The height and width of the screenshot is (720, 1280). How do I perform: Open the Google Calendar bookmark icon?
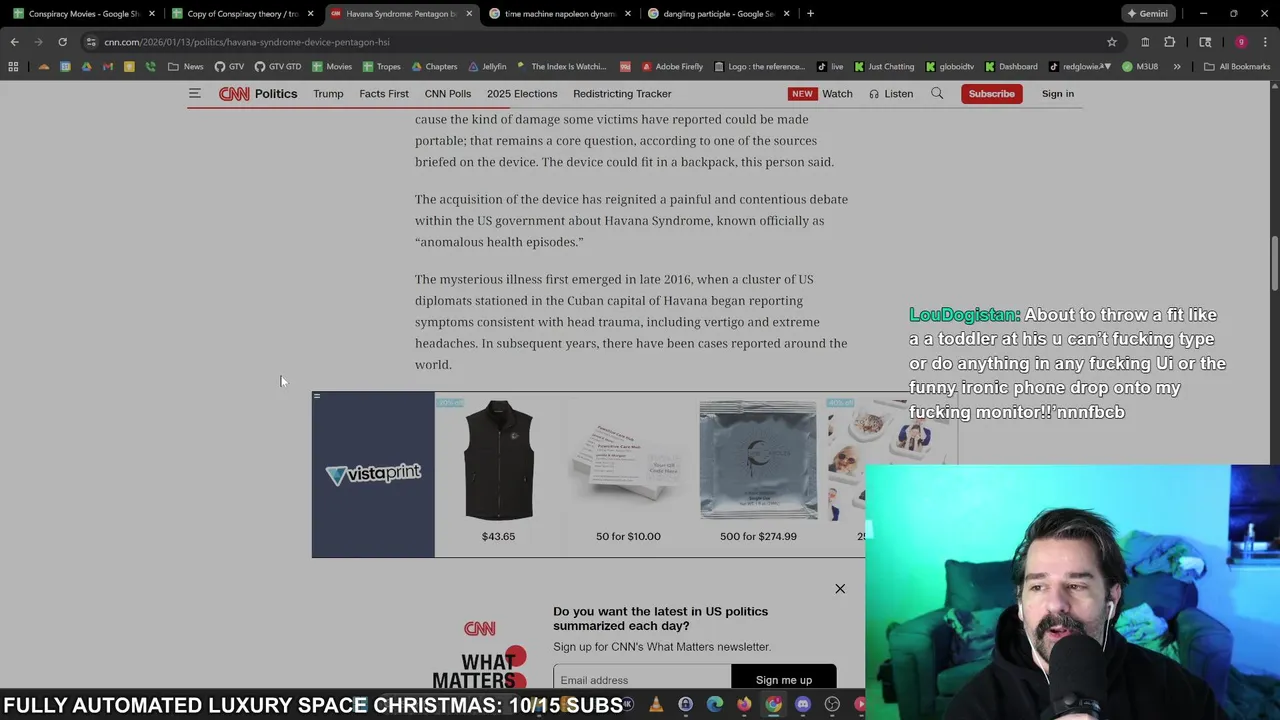click(65, 67)
